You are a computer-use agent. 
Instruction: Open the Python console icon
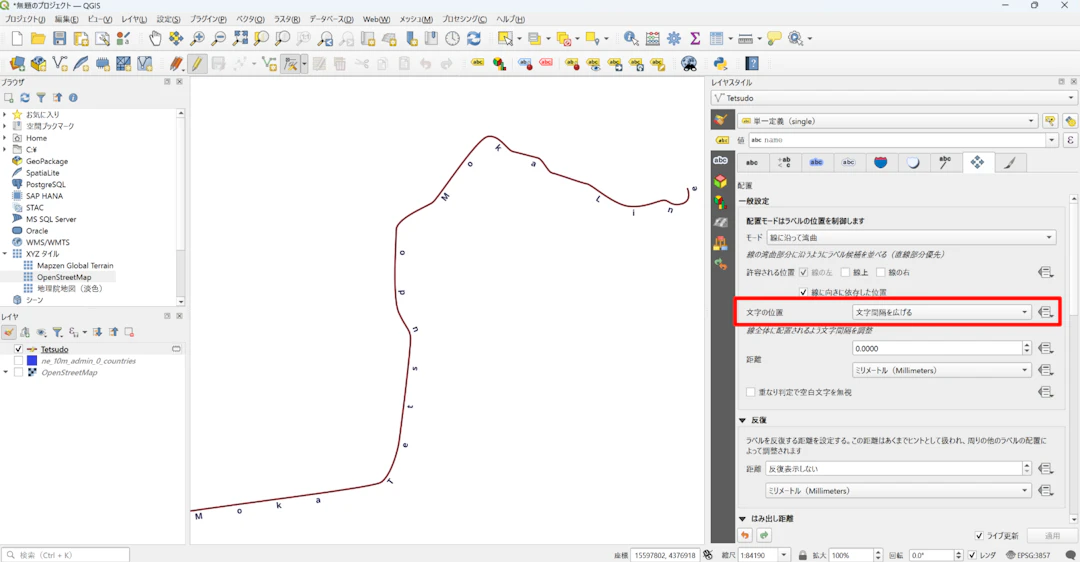tap(720, 64)
